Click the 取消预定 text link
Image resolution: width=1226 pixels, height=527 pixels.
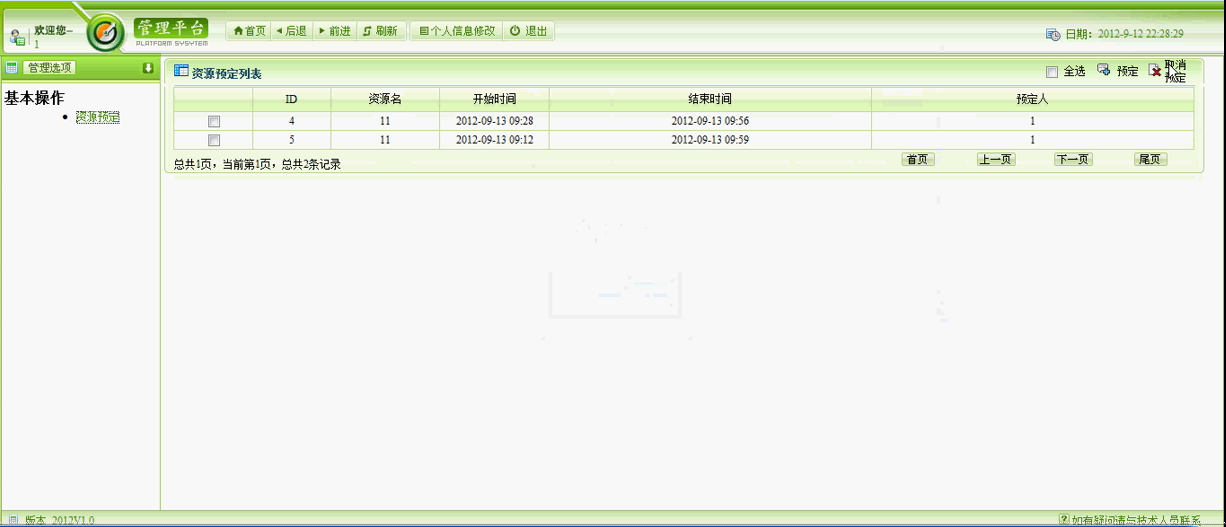(1176, 71)
